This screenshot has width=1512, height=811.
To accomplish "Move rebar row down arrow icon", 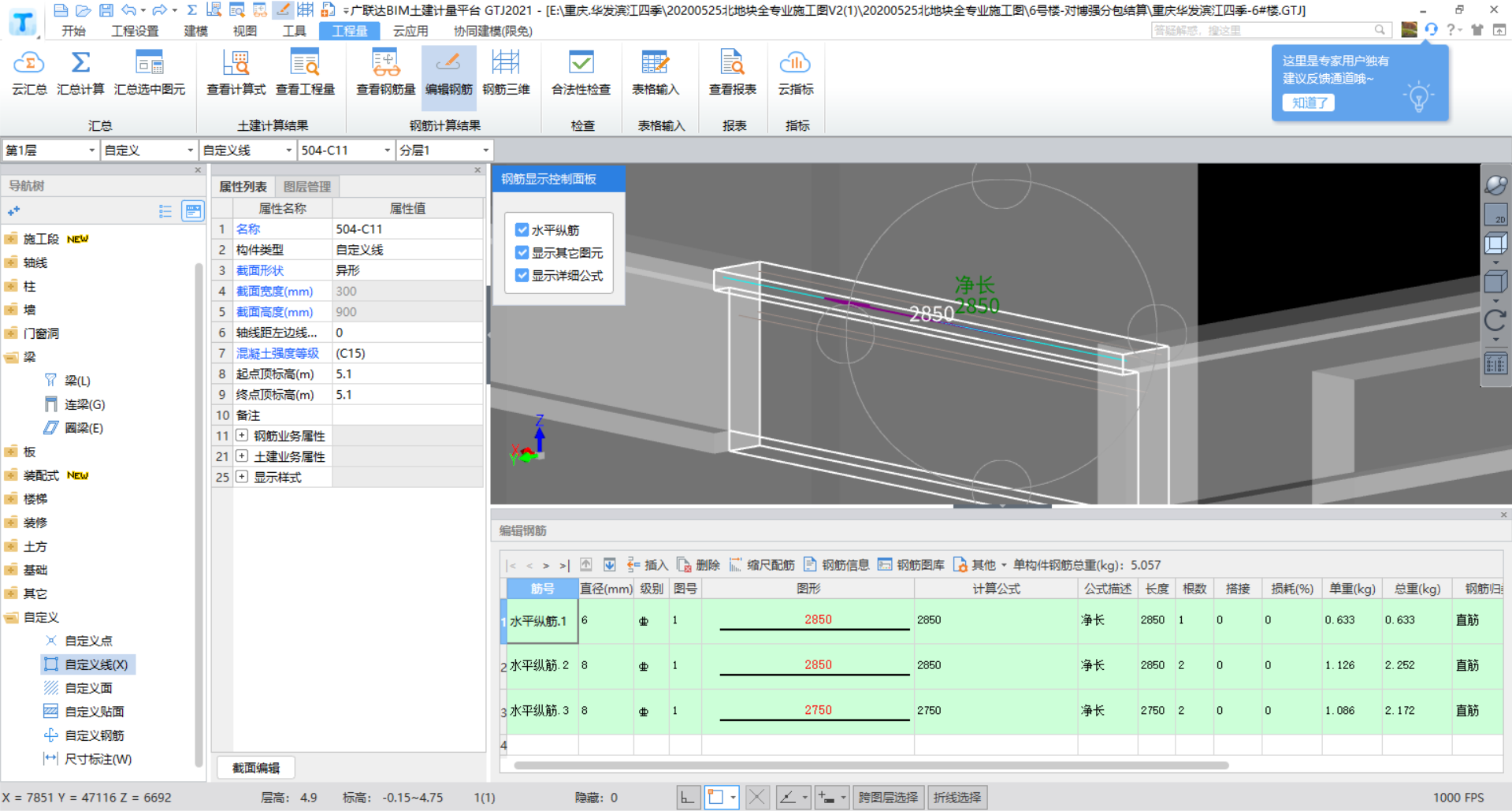I will tap(610, 564).
